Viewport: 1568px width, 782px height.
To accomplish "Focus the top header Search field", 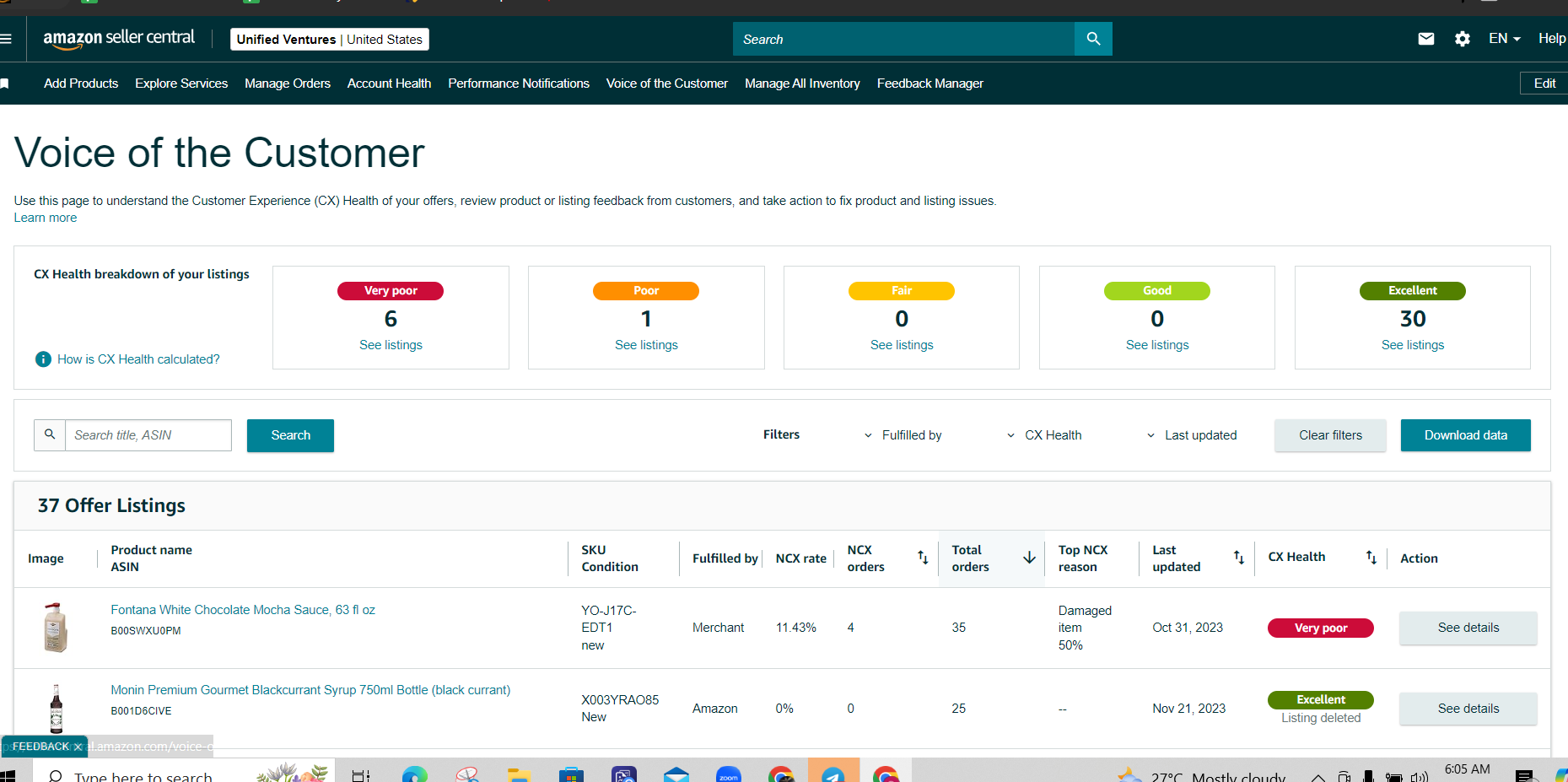I will (x=904, y=39).
